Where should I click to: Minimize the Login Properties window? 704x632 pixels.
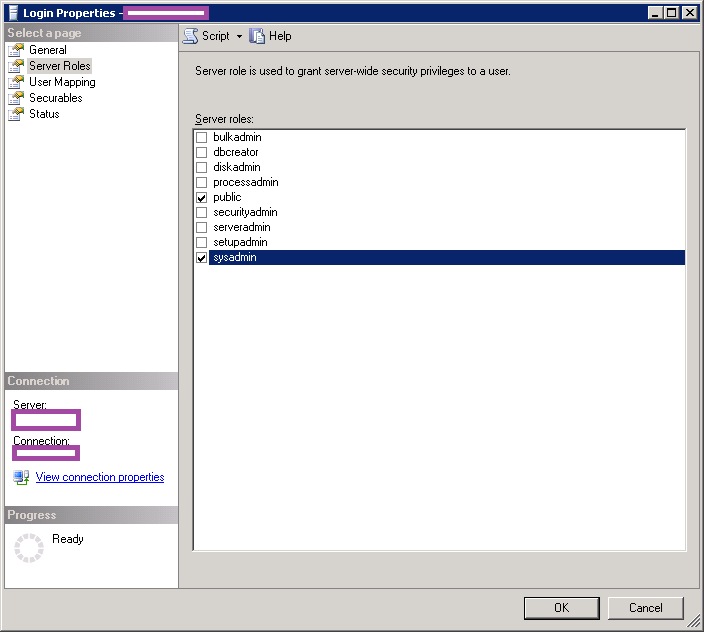click(656, 13)
